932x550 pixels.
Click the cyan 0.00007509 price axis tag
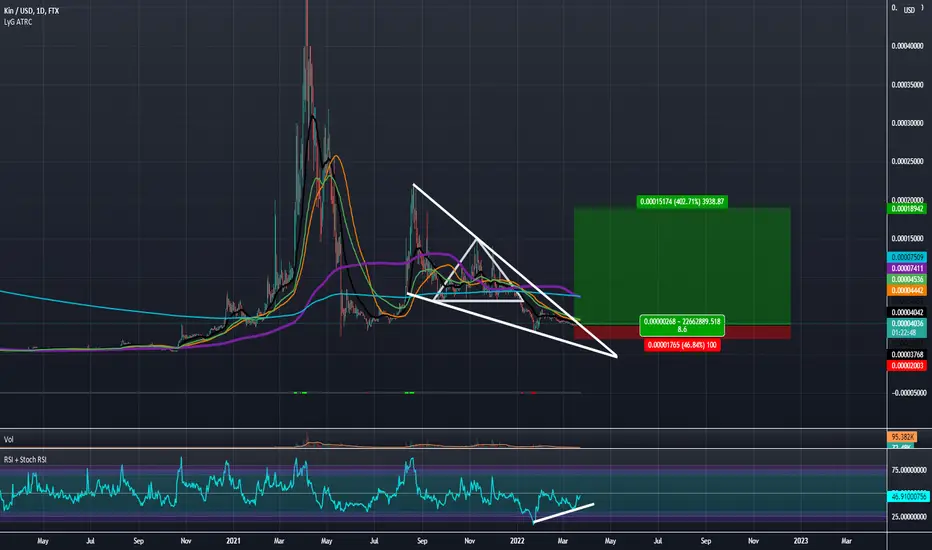coord(906,257)
